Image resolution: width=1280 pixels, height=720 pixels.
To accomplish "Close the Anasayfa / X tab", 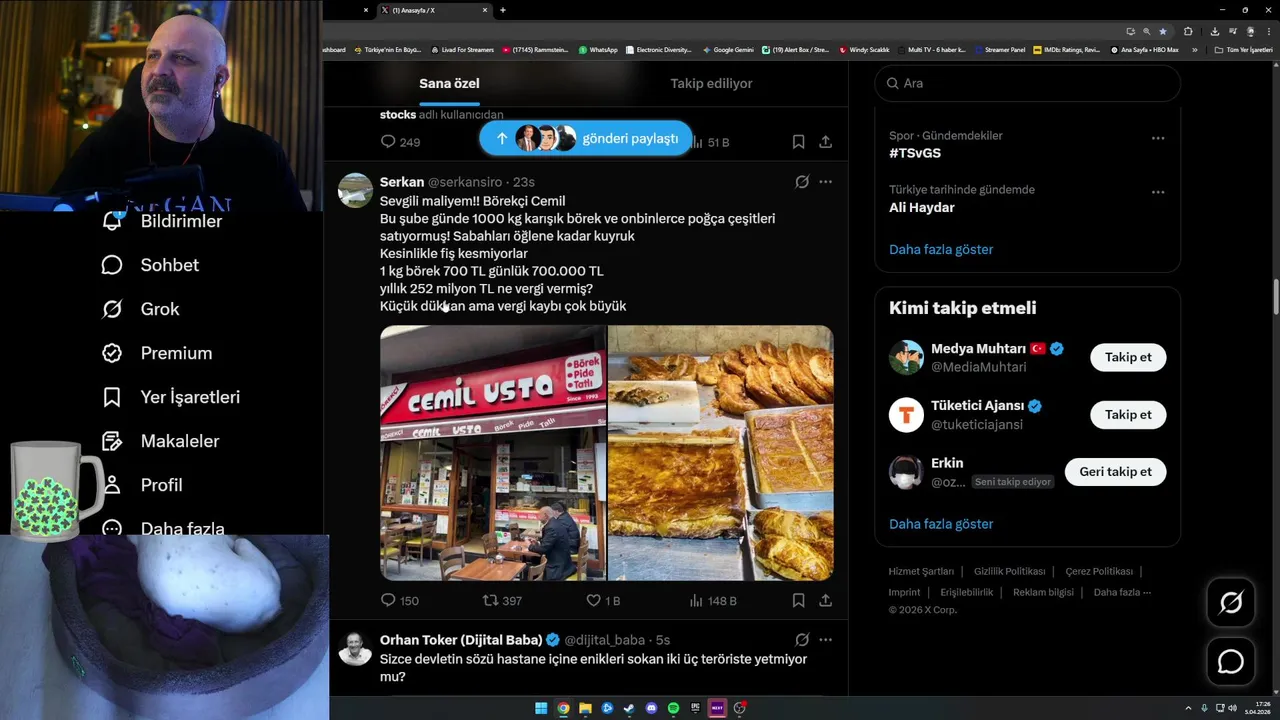I will coord(485,10).
